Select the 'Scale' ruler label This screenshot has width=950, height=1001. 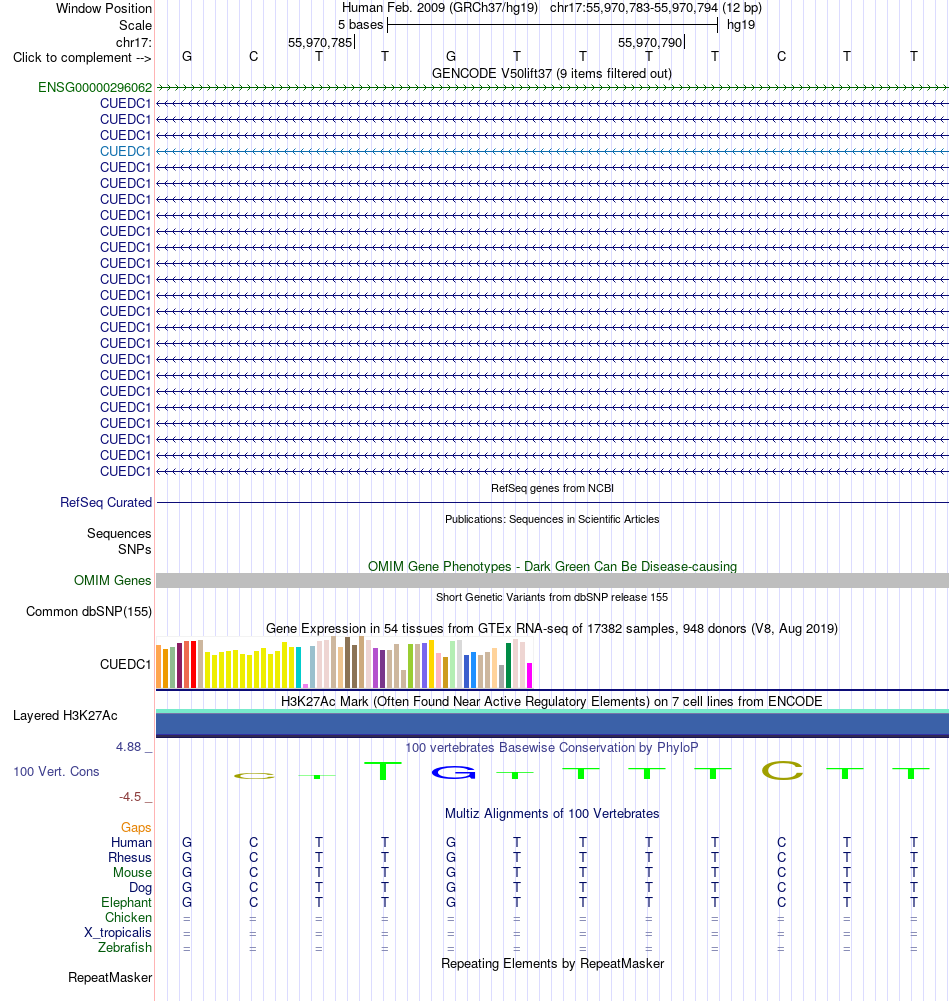point(135,26)
